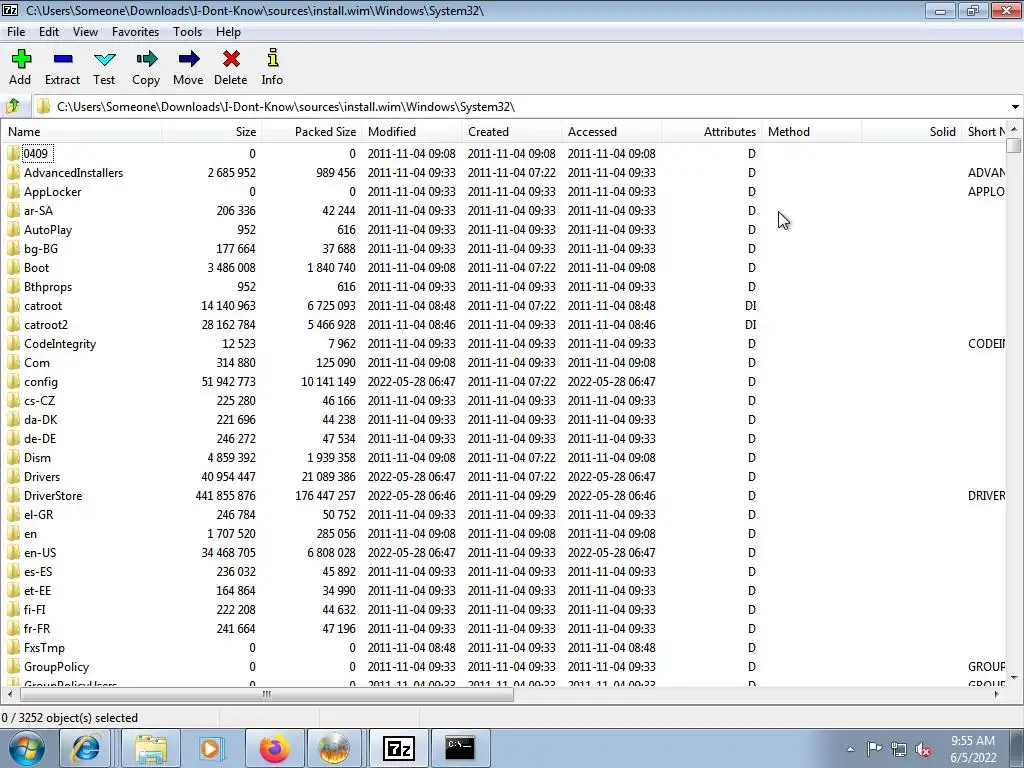Select the el-GR folder name
1024x768 pixels.
[x=39, y=514]
